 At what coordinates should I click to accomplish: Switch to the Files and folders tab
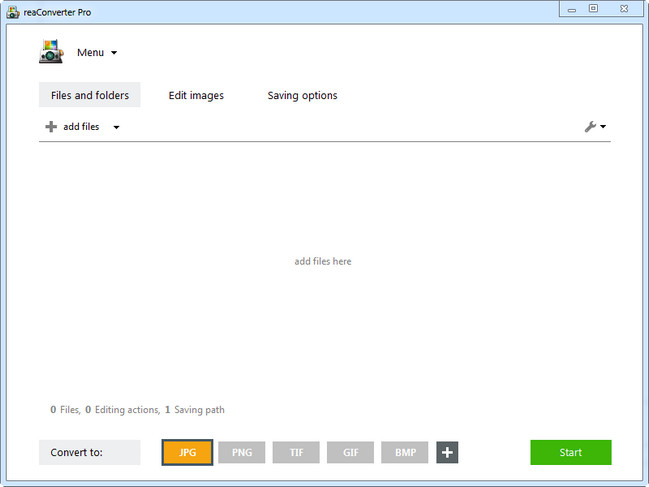pyautogui.click(x=90, y=95)
